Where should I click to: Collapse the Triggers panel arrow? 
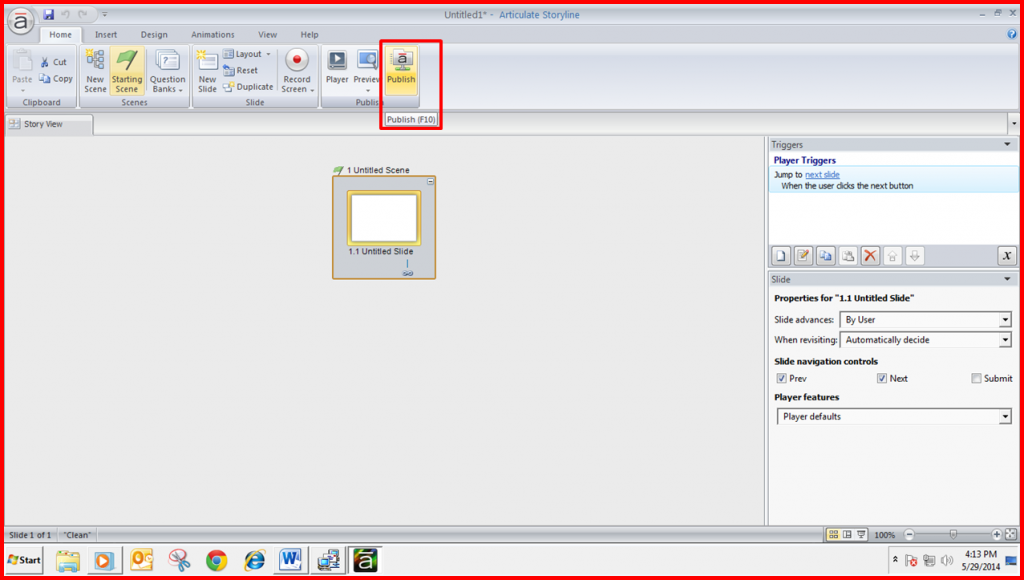[x=1007, y=144]
